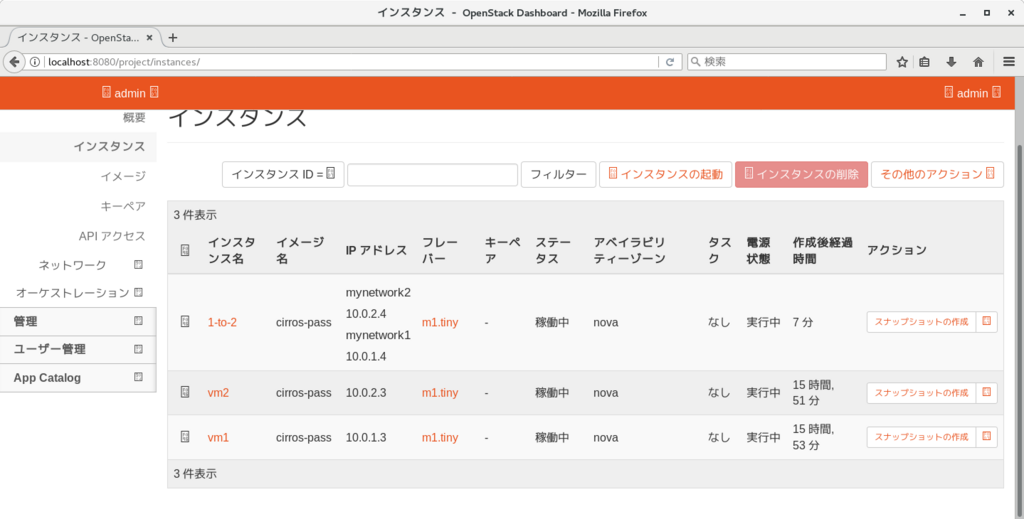Sort by IP アドレス column header

coord(376,251)
